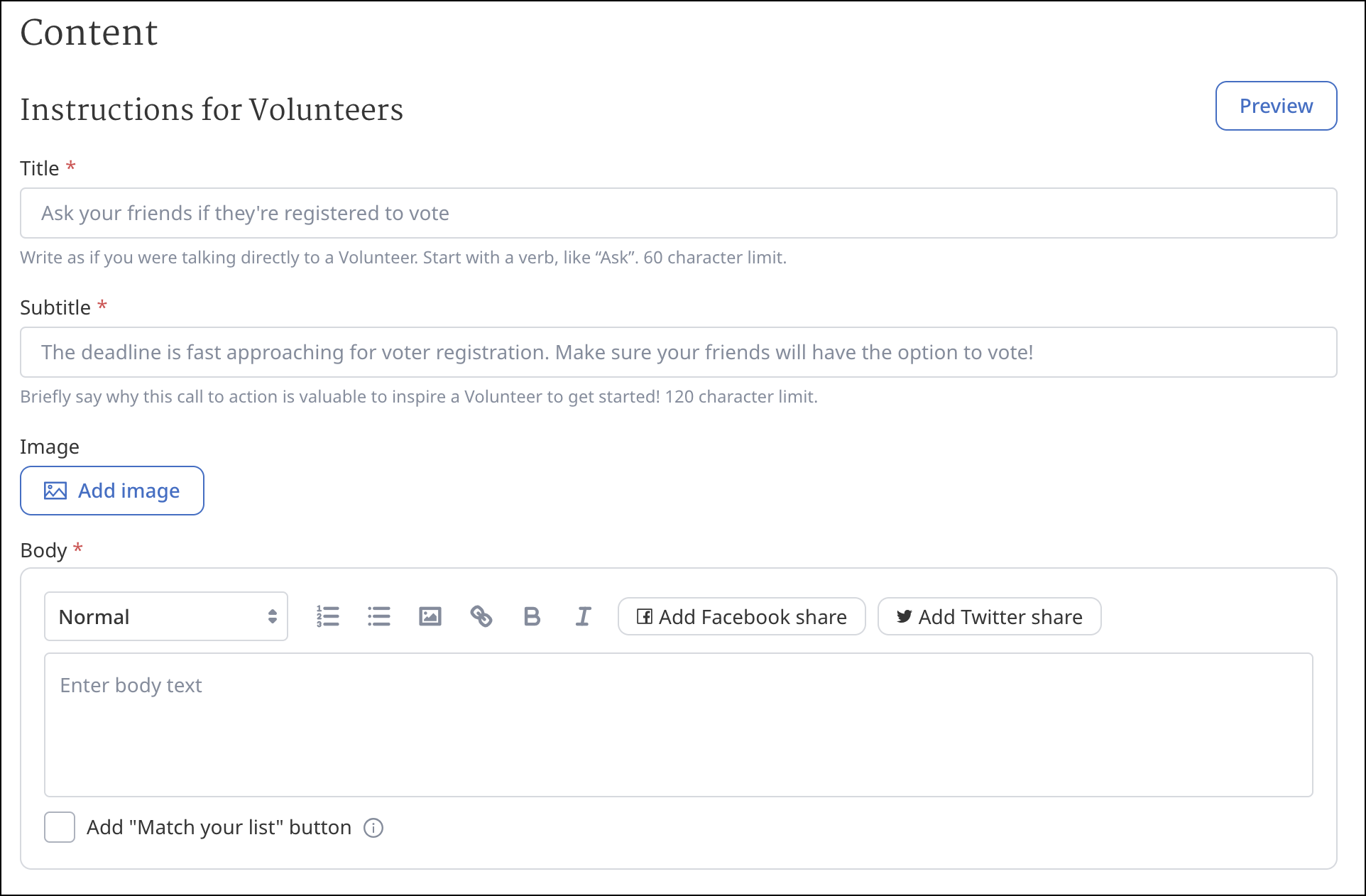
Task: Click the info icon beside Match your list
Action: point(373,828)
